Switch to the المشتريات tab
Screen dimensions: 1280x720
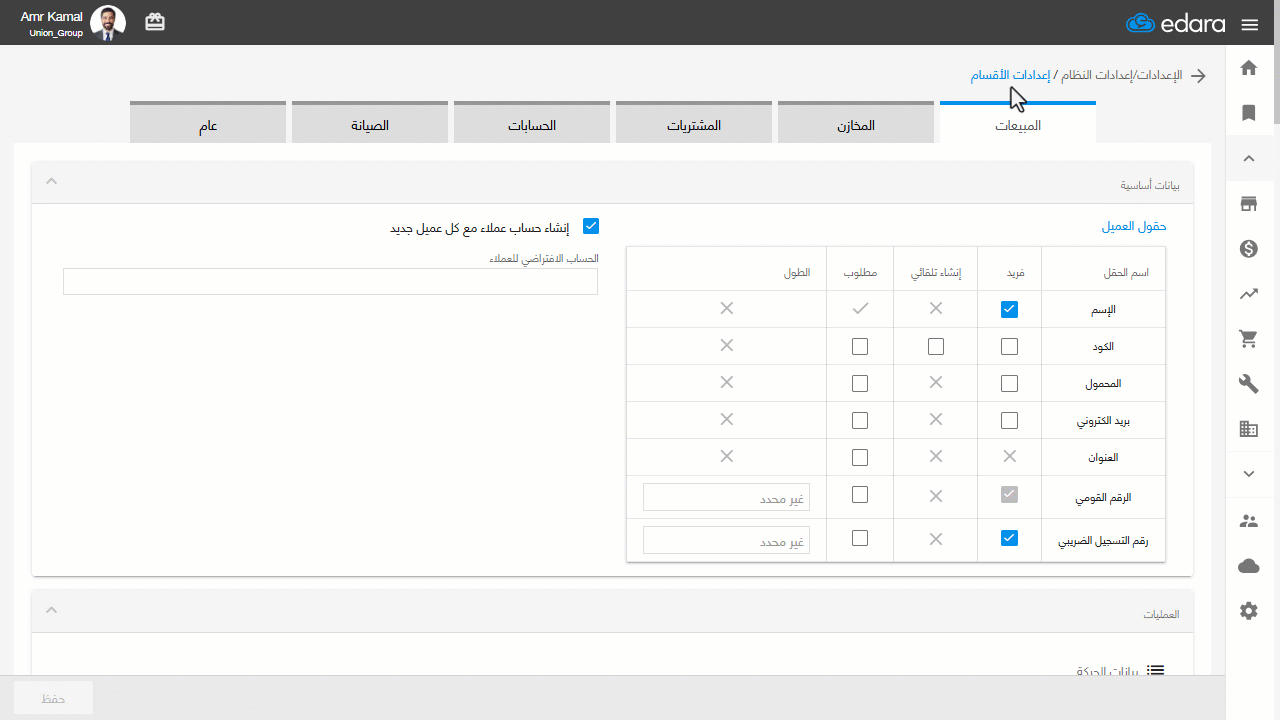(694, 123)
